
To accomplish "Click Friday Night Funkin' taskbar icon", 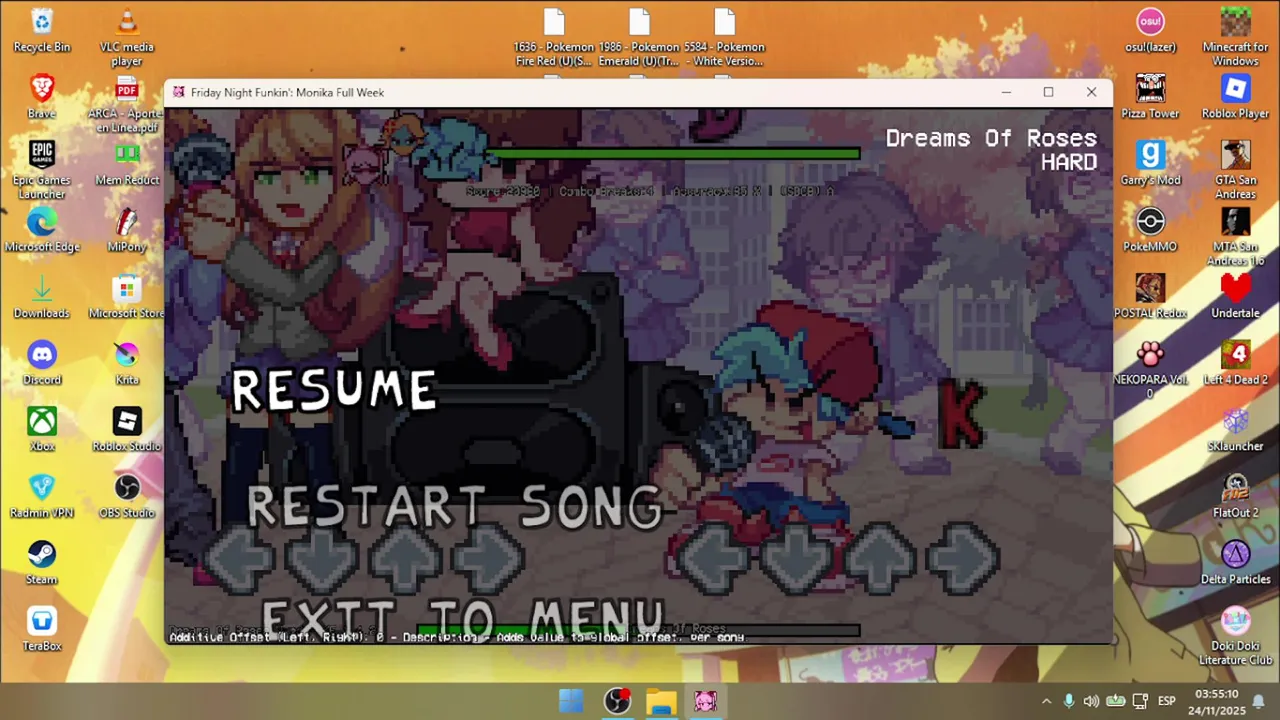I will [x=705, y=701].
